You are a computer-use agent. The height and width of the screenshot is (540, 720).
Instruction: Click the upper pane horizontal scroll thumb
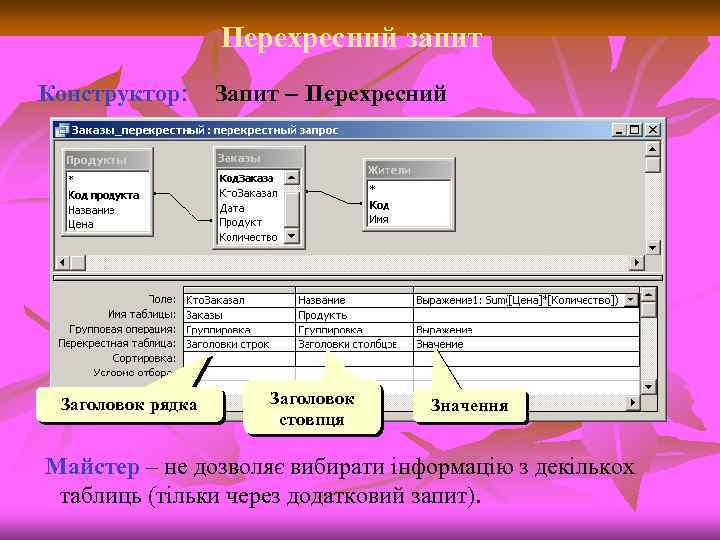click(78, 263)
